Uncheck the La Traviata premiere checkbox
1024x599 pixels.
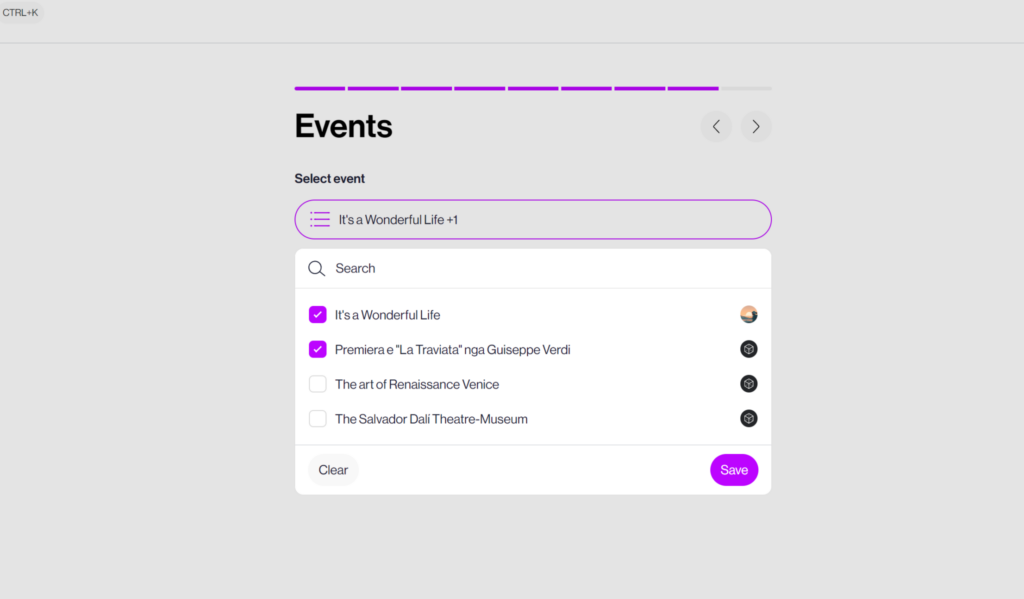click(x=318, y=349)
